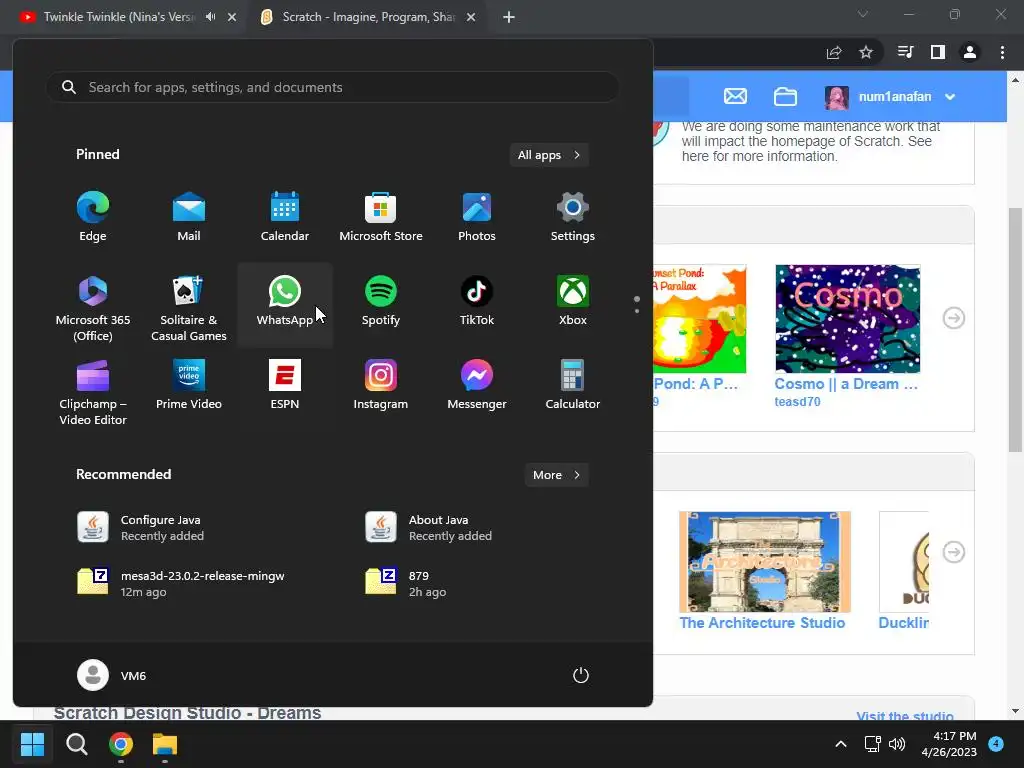
Task: Toggle Chrome side panel
Action: pos(938,52)
